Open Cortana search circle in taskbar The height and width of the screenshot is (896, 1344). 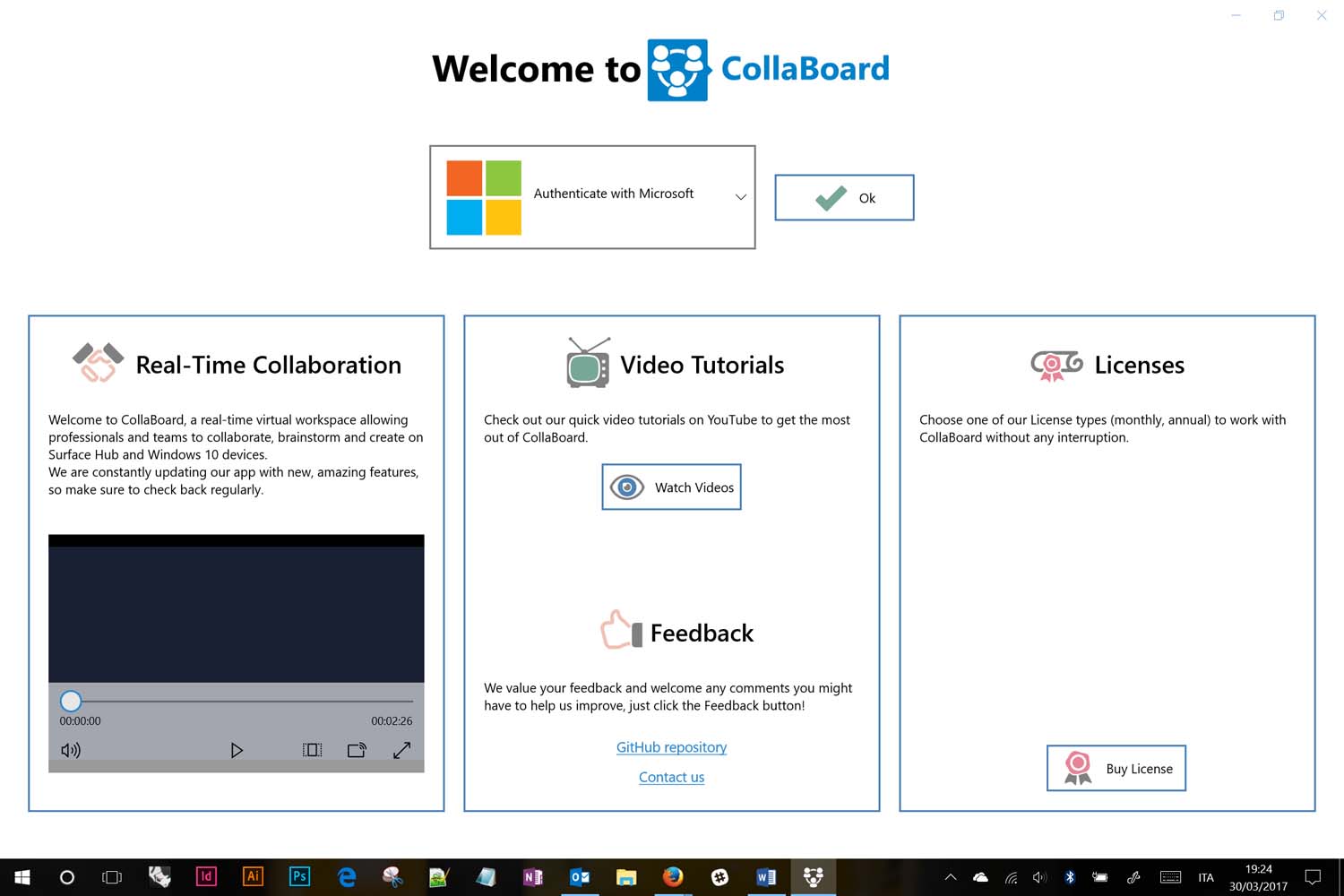pyautogui.click(x=66, y=877)
